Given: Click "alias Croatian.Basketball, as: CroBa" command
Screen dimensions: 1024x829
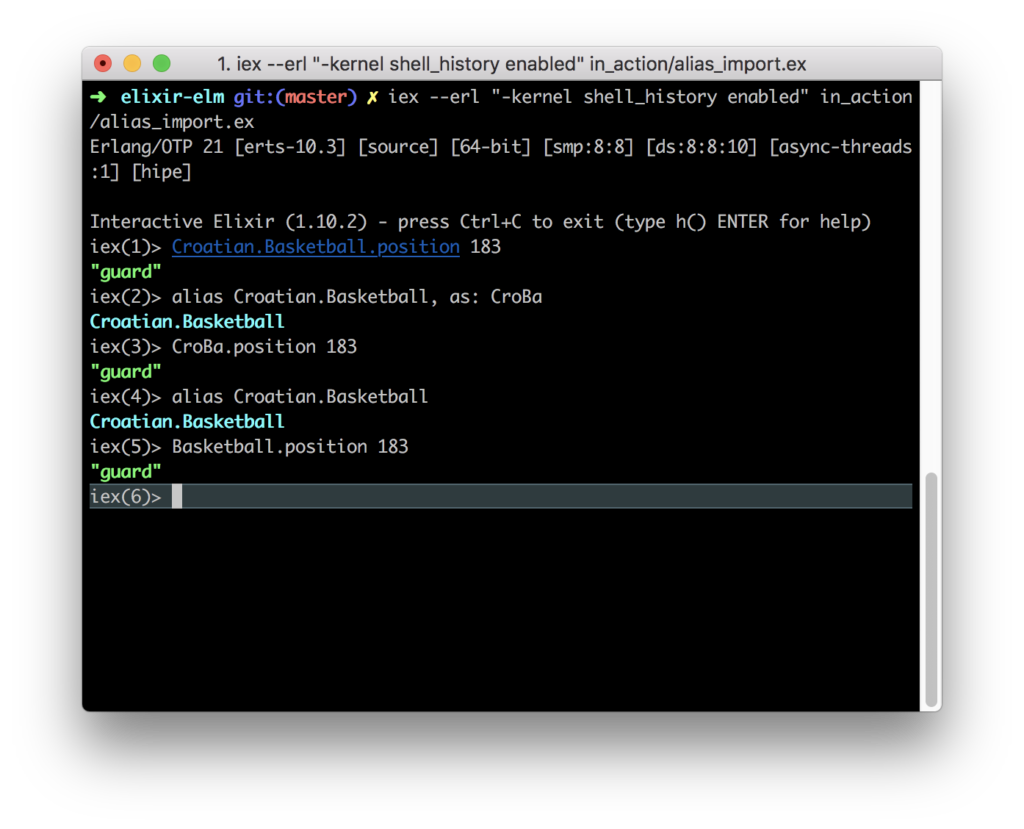Looking at the screenshot, I should click(x=357, y=297).
